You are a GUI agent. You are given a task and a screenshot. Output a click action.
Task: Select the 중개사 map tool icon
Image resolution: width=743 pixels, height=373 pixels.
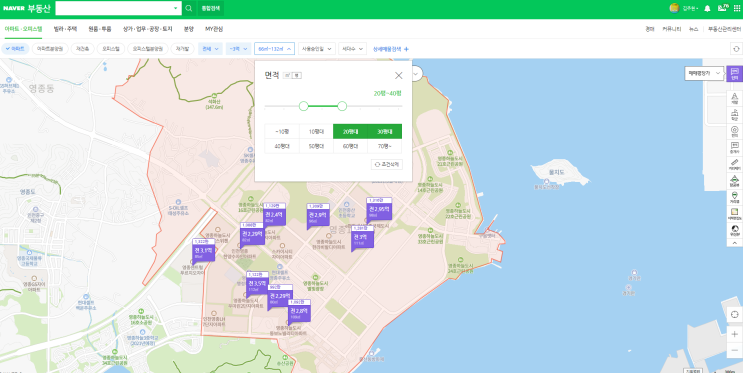[734, 148]
